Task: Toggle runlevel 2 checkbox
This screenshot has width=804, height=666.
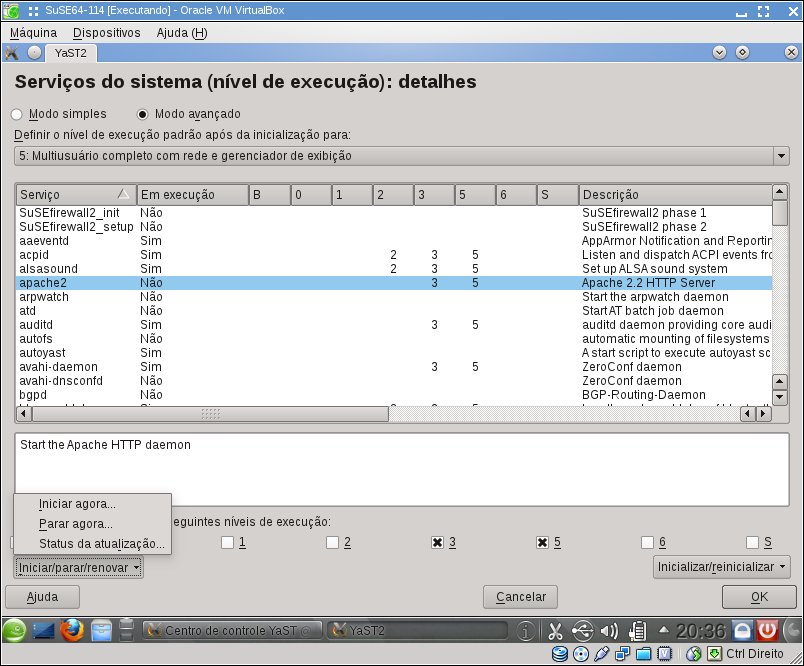Action: (x=332, y=542)
